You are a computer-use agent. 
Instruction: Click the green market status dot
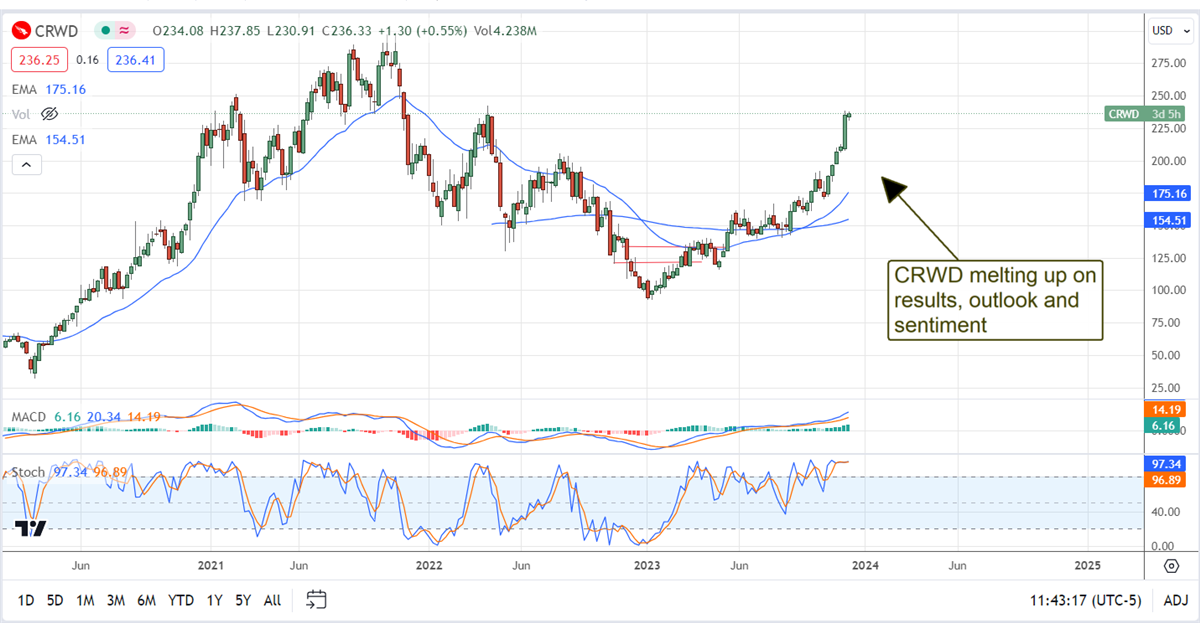tap(105, 31)
